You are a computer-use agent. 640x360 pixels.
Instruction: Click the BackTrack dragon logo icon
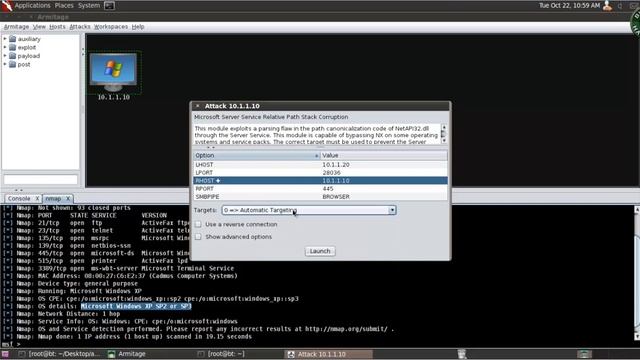click(7, 5)
